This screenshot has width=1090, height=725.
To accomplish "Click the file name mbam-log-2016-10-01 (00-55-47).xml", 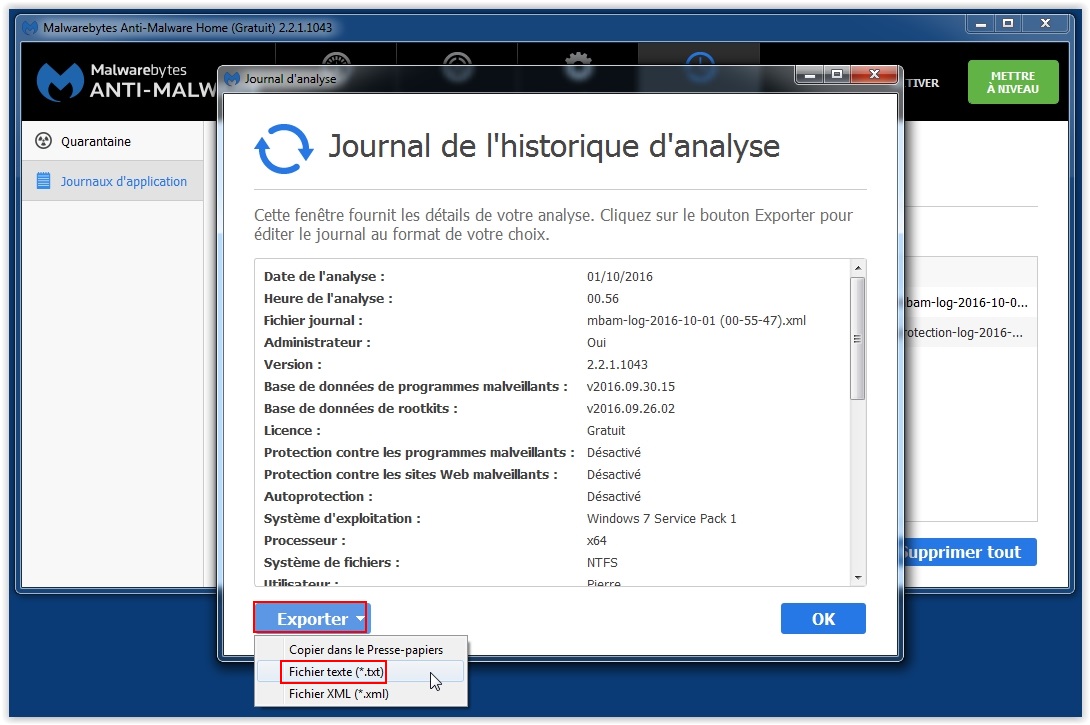I will point(696,320).
